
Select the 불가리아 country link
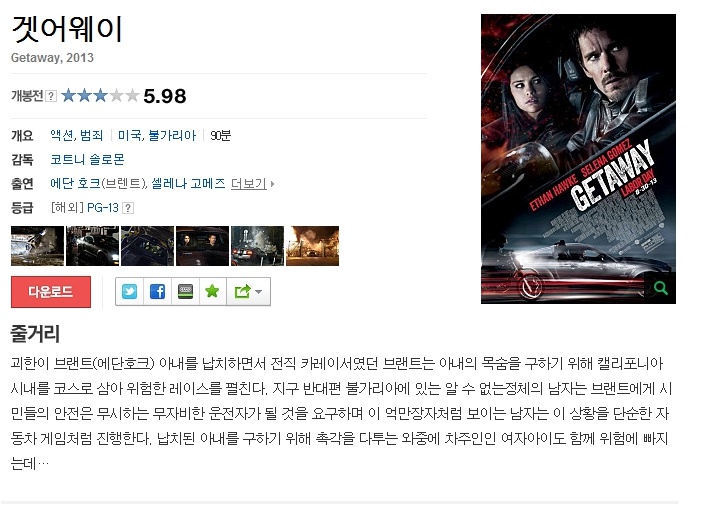[x=172, y=135]
